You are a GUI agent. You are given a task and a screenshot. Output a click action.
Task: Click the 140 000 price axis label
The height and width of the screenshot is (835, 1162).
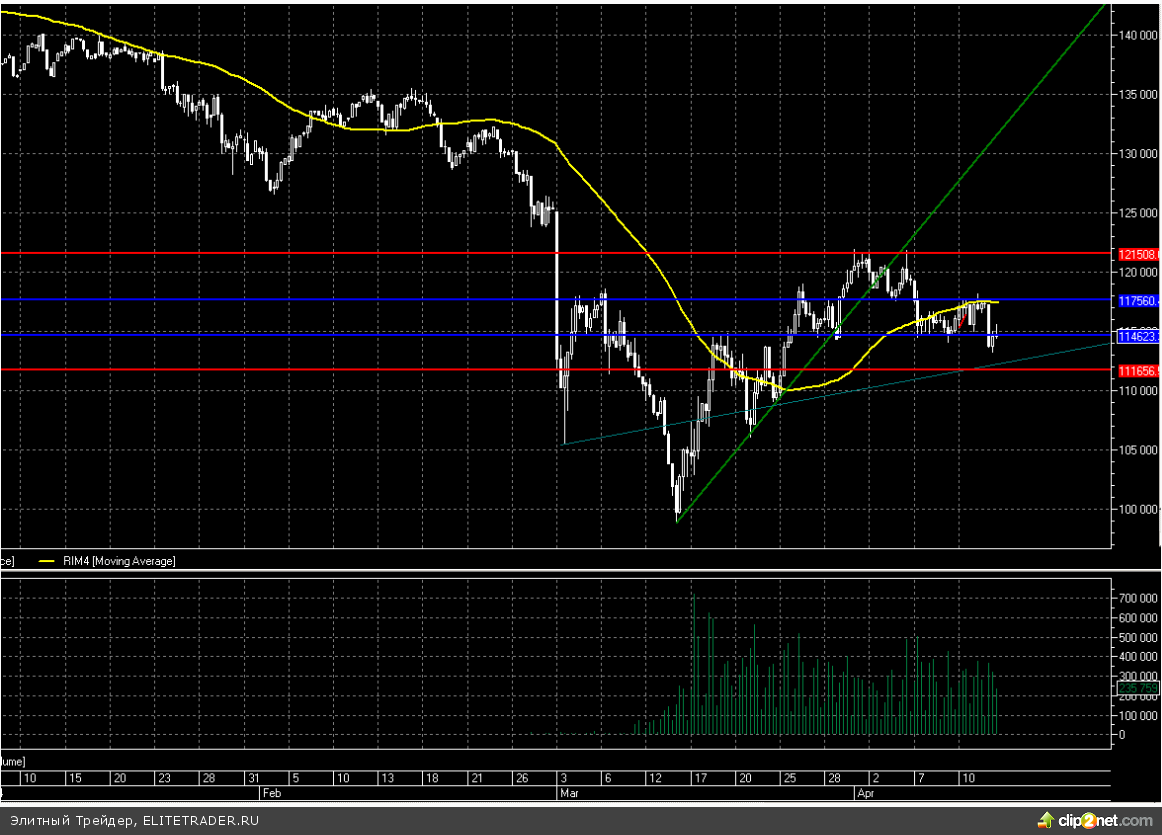[1135, 35]
